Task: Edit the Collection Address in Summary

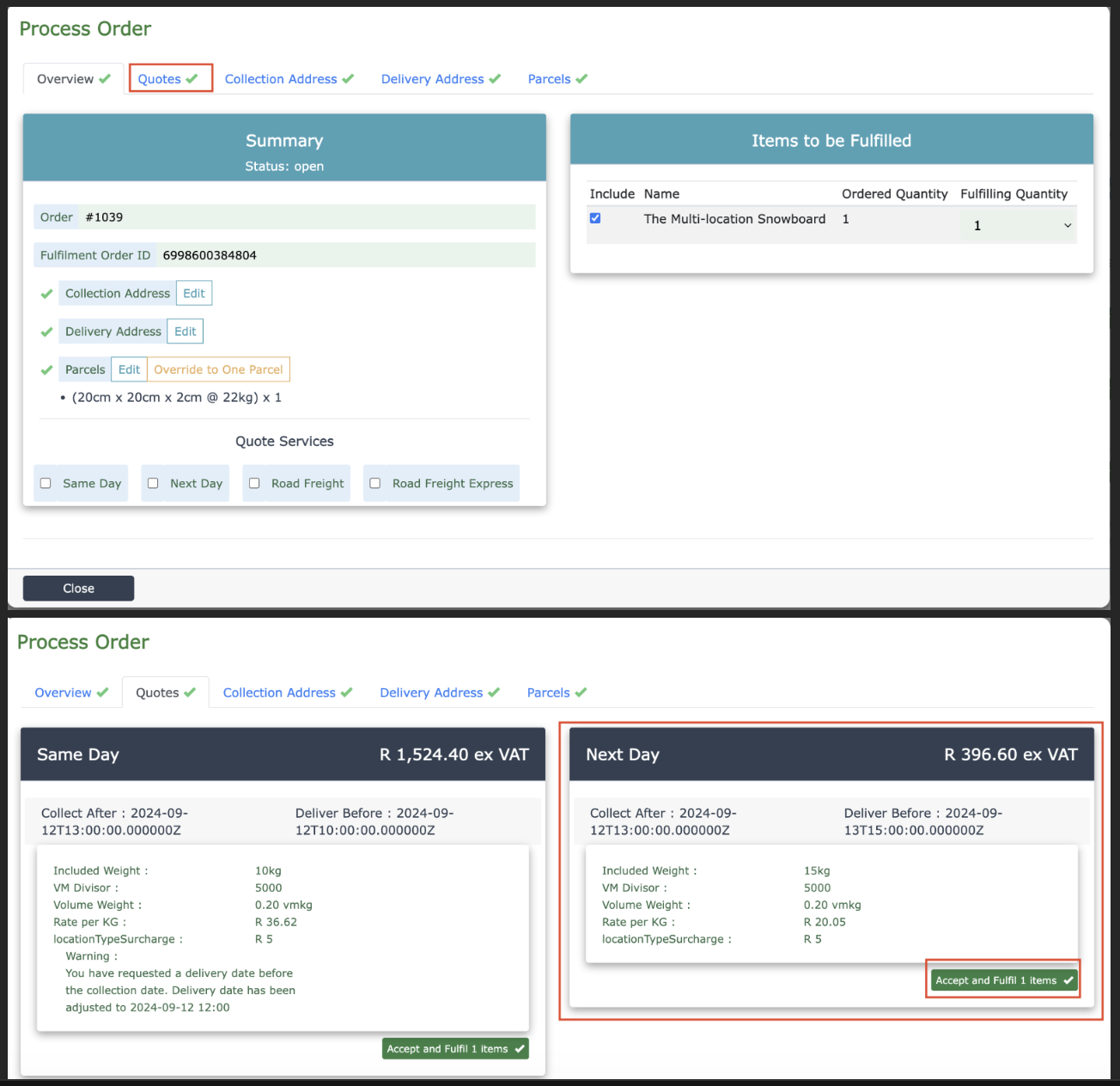Action: pos(194,294)
